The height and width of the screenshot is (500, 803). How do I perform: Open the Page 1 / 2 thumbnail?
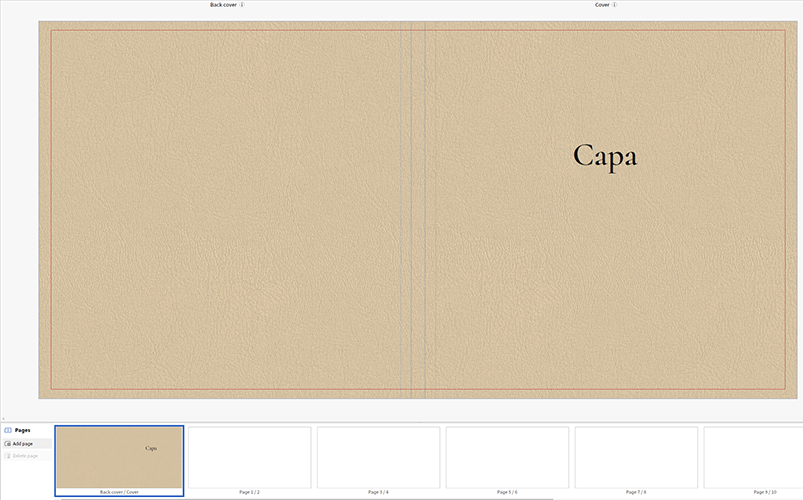pos(250,458)
